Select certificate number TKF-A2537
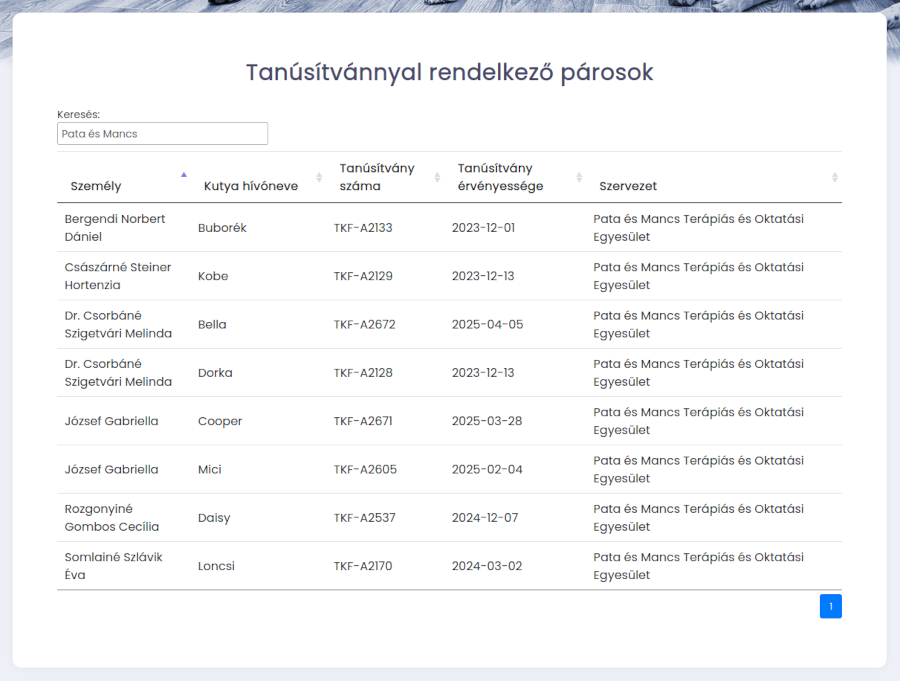The width and height of the screenshot is (900, 681). (365, 518)
